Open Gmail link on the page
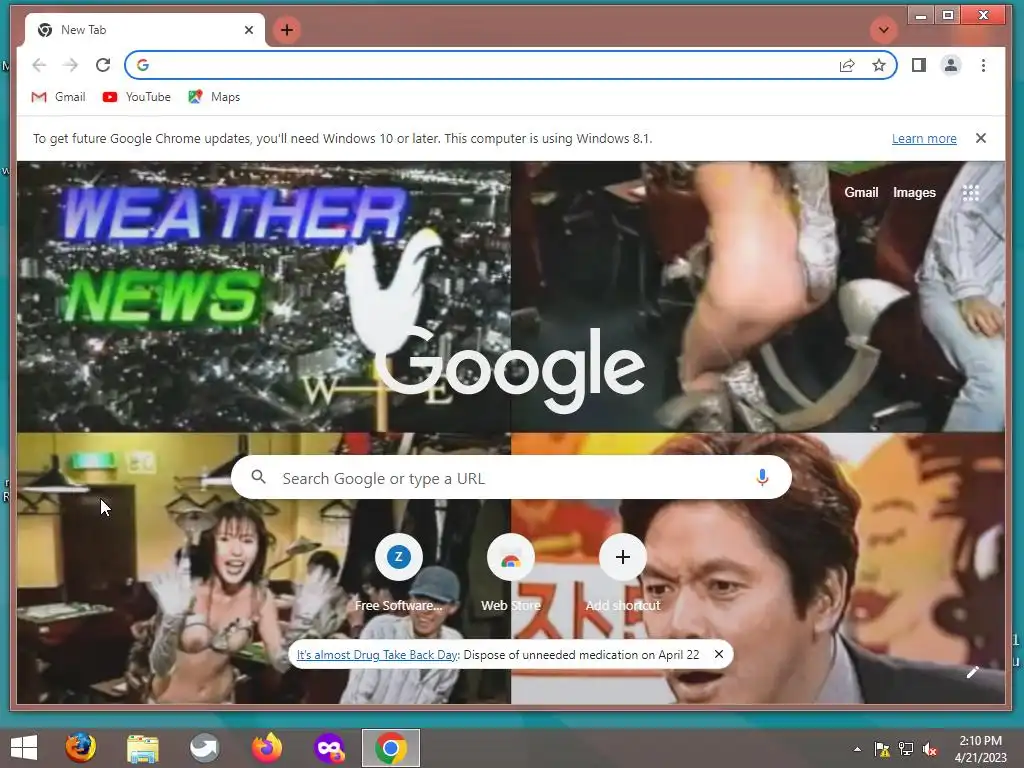Screen dimensions: 1024x768 tap(861, 193)
